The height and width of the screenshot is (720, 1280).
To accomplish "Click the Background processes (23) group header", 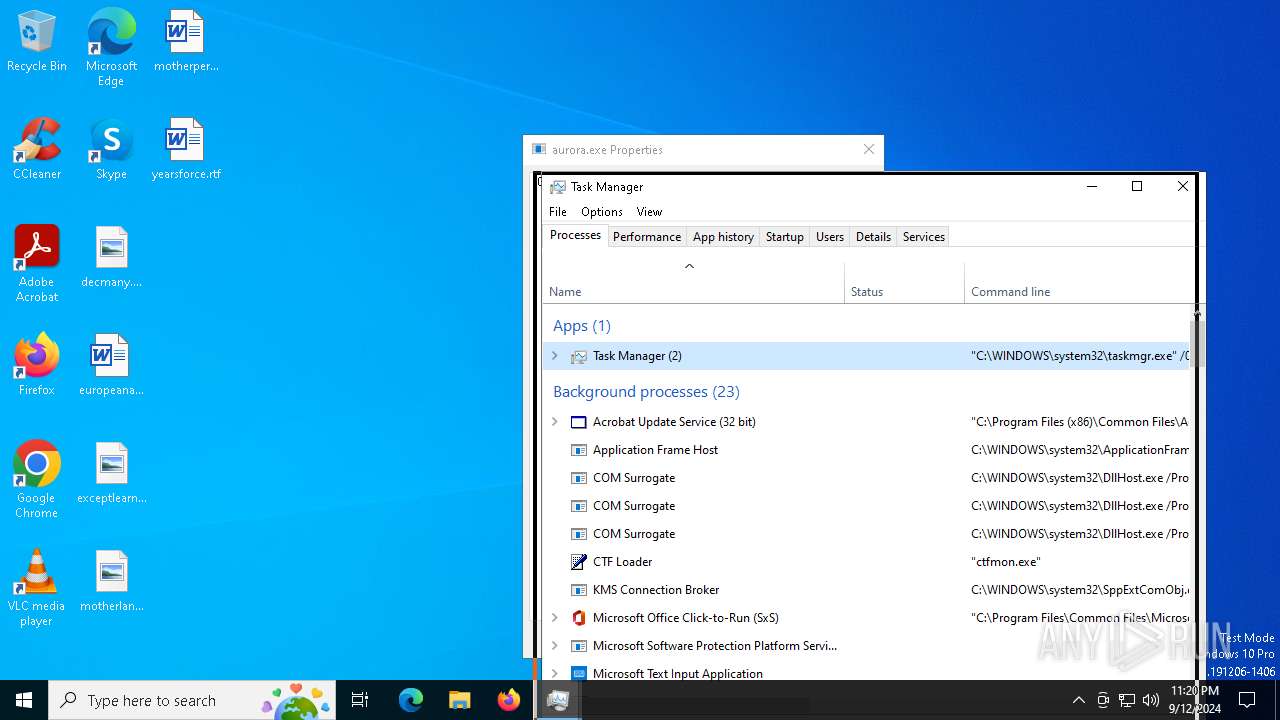I will pyautogui.click(x=646, y=392).
